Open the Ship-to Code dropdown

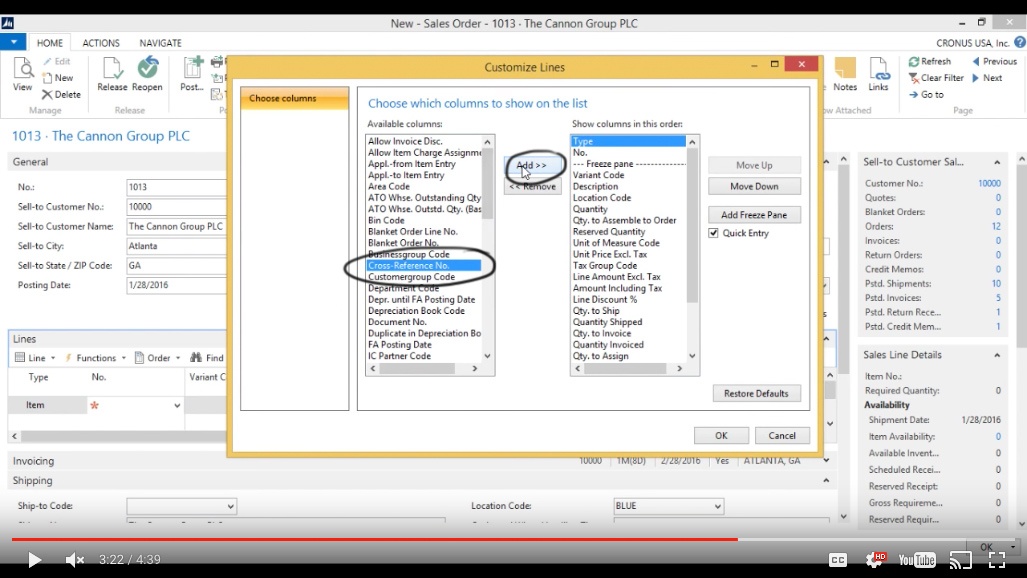230,506
